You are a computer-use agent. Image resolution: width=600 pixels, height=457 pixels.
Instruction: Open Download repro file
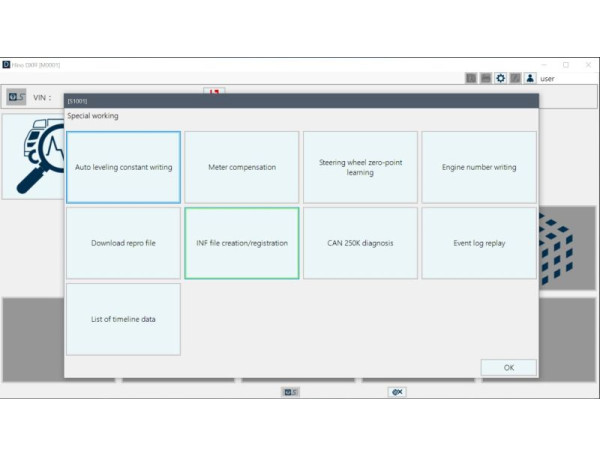(123, 243)
